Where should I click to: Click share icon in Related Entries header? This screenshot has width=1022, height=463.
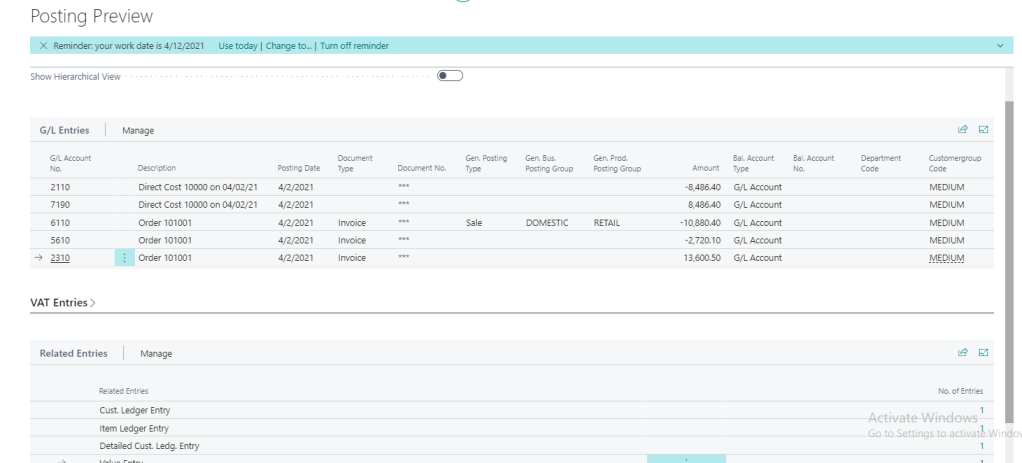point(962,353)
